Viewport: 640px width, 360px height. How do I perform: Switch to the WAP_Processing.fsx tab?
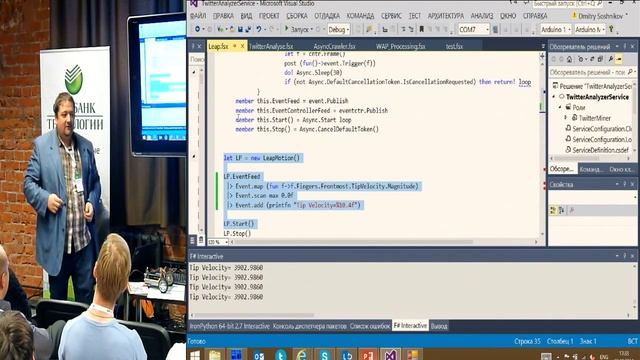pyautogui.click(x=400, y=47)
